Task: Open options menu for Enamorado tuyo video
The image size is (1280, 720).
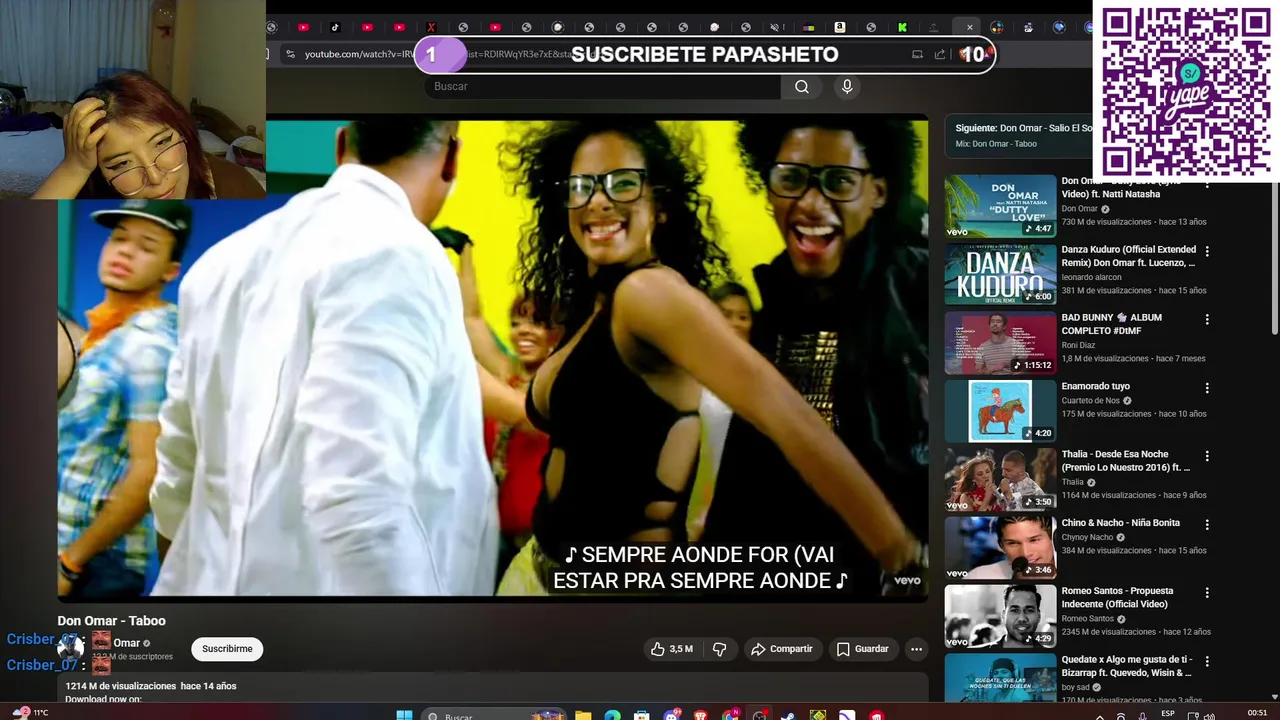Action: pos(1207,388)
